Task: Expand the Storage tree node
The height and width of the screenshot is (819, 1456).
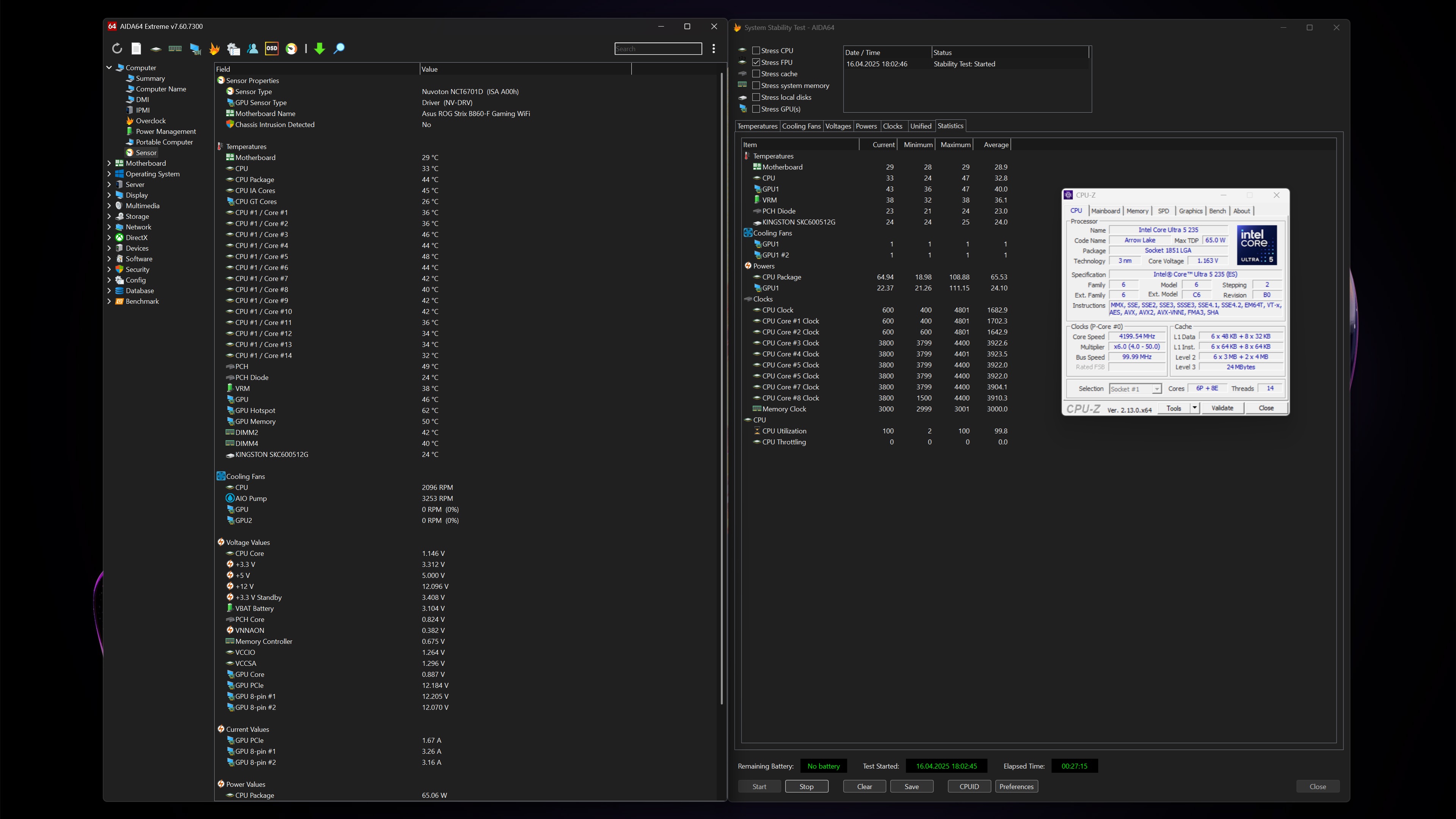Action: (x=109, y=217)
